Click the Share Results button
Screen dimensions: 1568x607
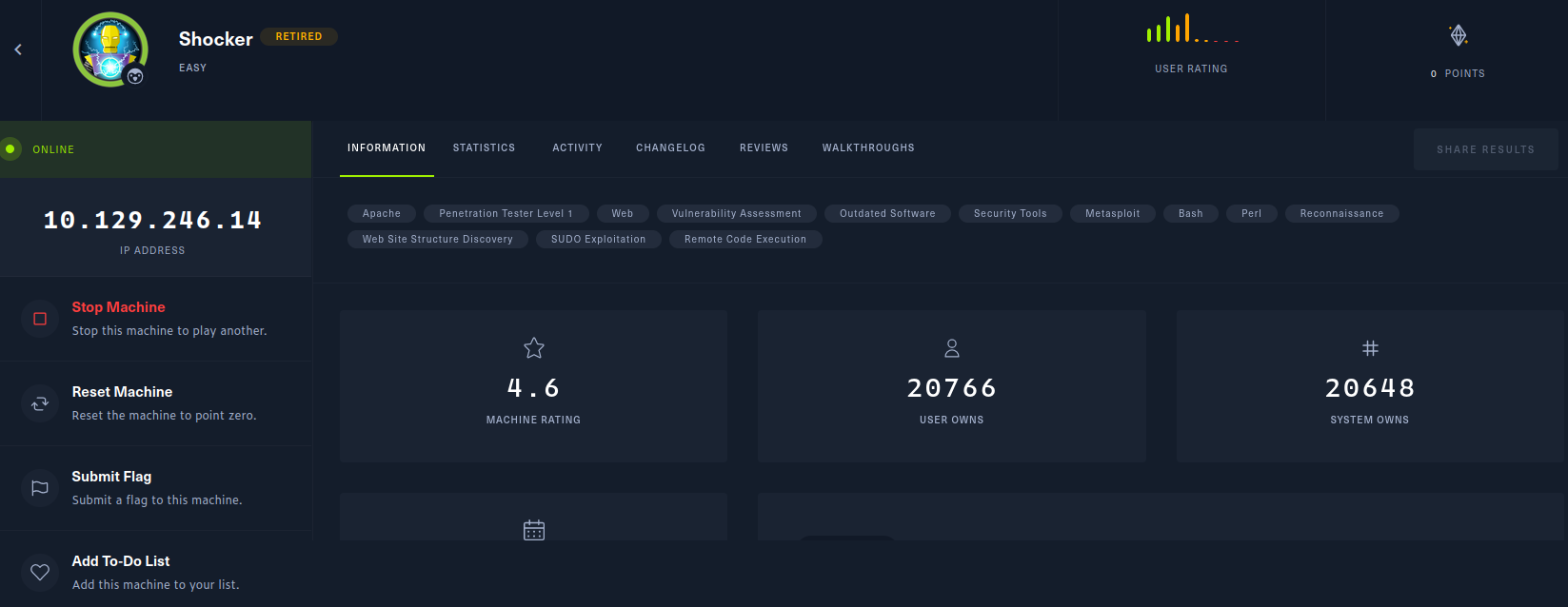pyautogui.click(x=1485, y=149)
